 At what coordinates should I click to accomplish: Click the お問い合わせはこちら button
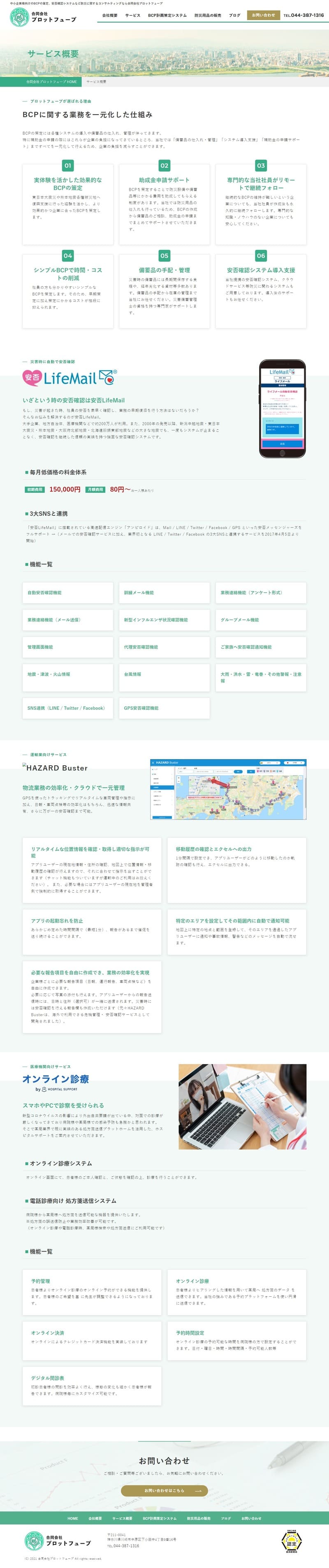tap(164, 1491)
